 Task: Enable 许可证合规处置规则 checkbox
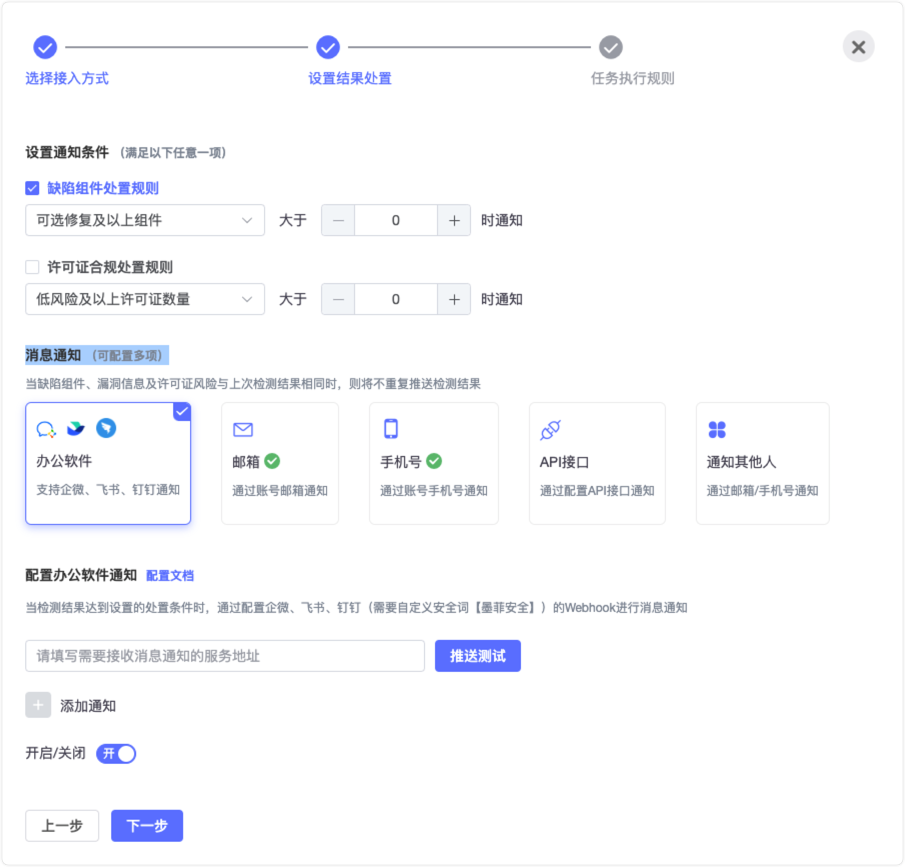(x=32, y=268)
